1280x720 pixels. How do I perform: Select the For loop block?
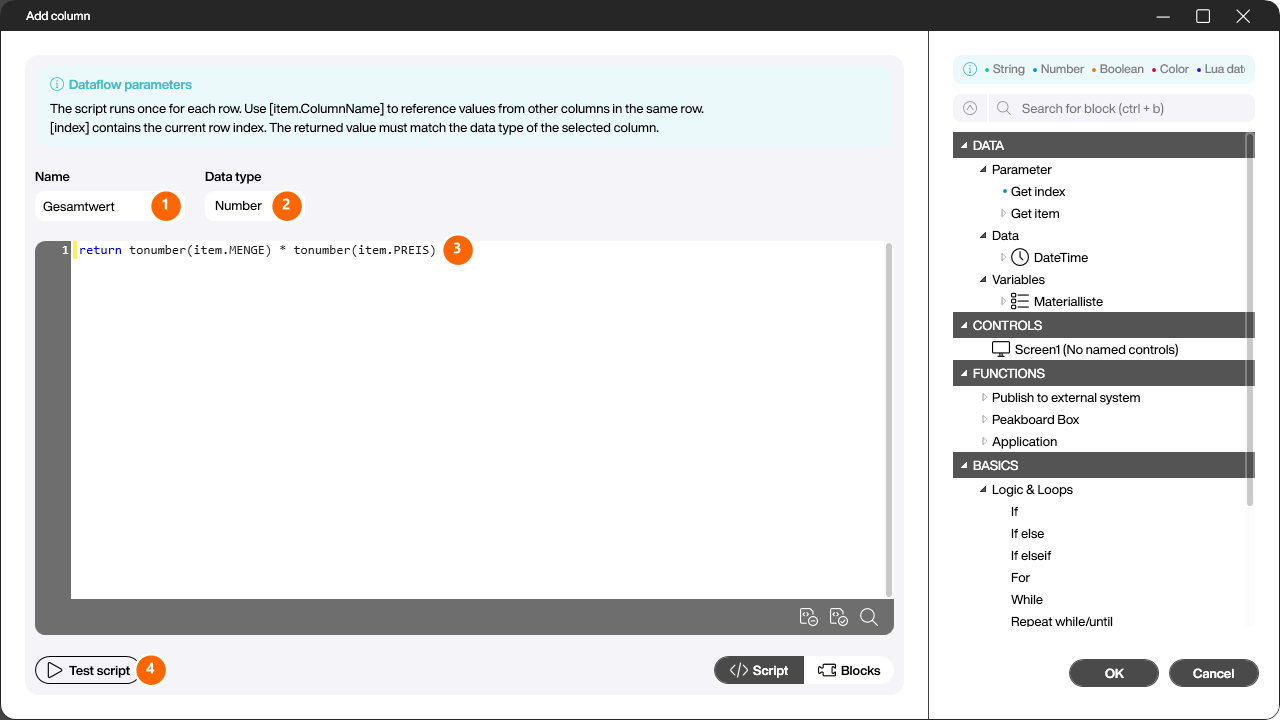[1020, 577]
